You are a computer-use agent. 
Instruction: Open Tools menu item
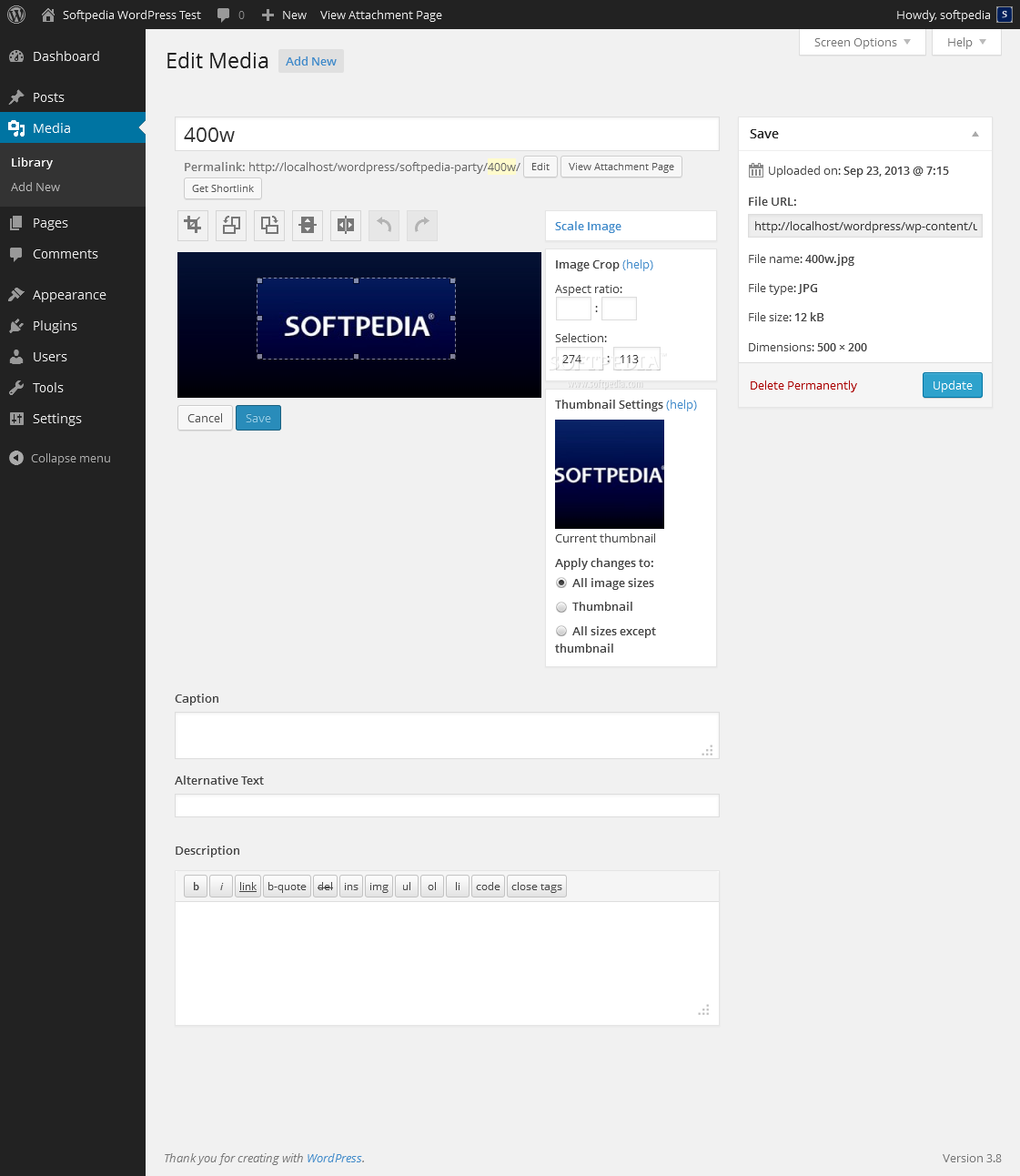pyautogui.click(x=73, y=388)
